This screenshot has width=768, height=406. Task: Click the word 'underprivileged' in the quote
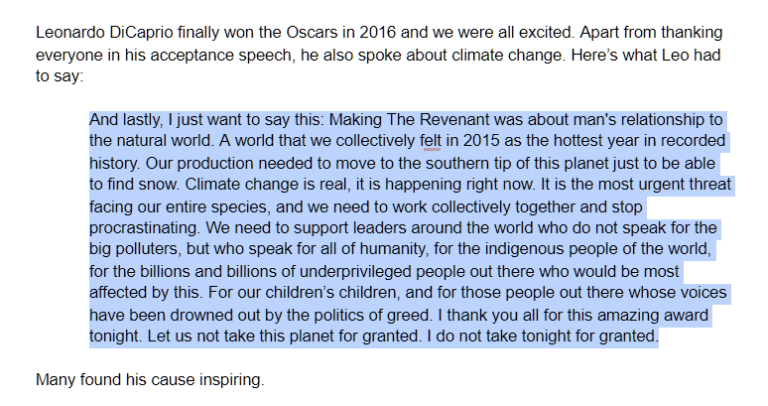click(355, 271)
